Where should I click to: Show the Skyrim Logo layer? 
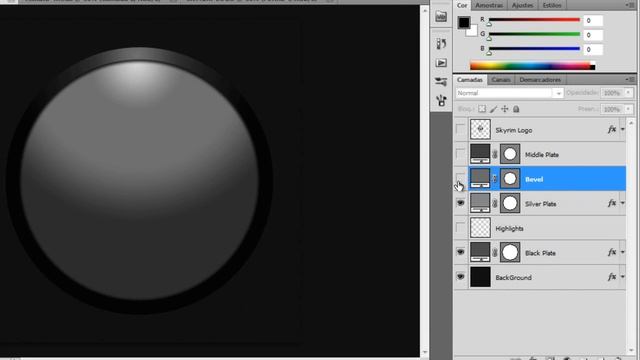click(x=460, y=130)
